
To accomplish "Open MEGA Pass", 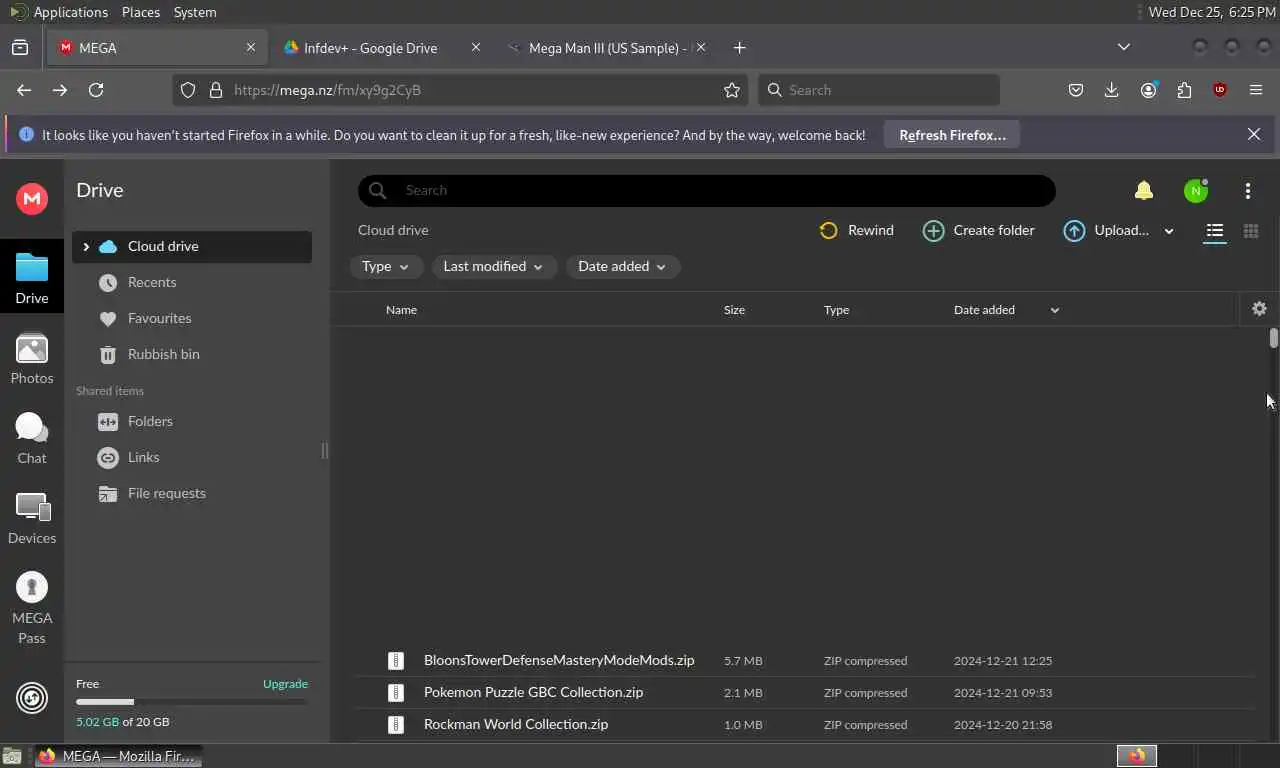I will tap(32, 608).
